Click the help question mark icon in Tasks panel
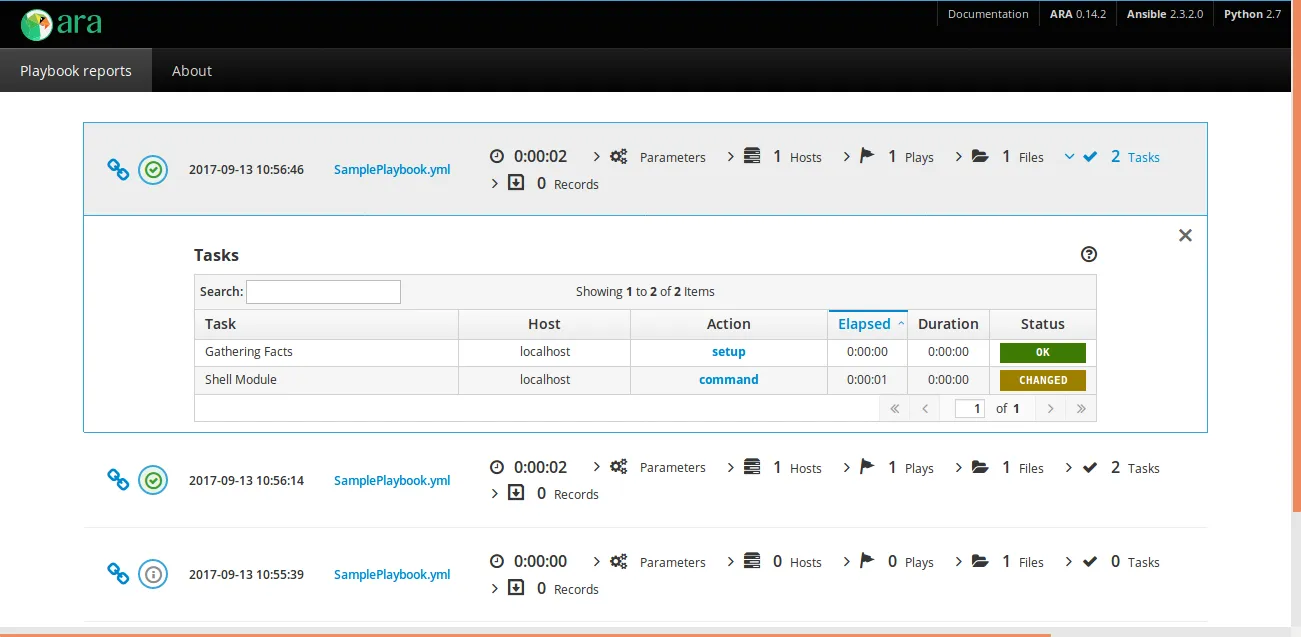1301x637 pixels. click(x=1089, y=255)
